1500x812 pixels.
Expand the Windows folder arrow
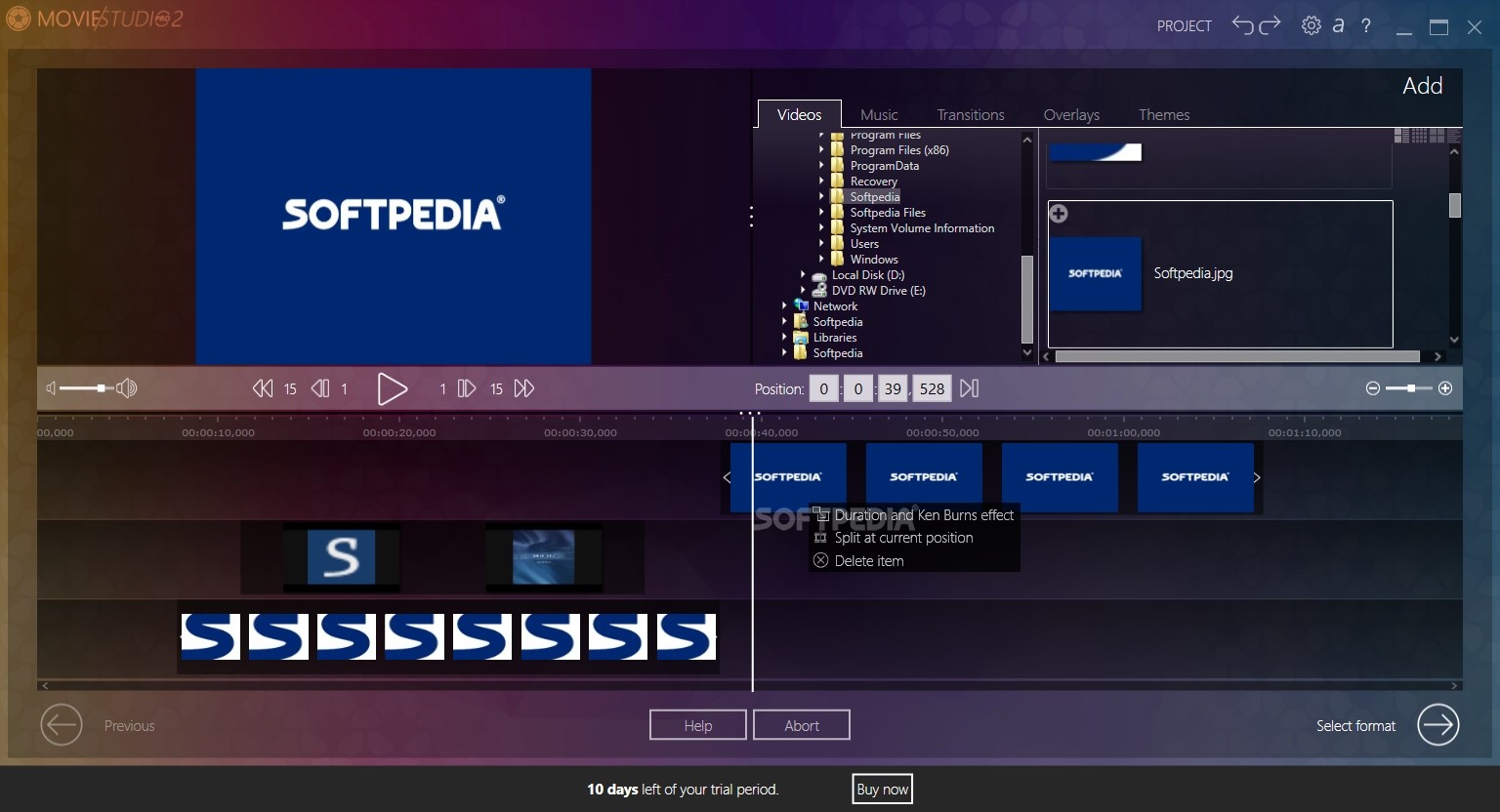click(821, 260)
